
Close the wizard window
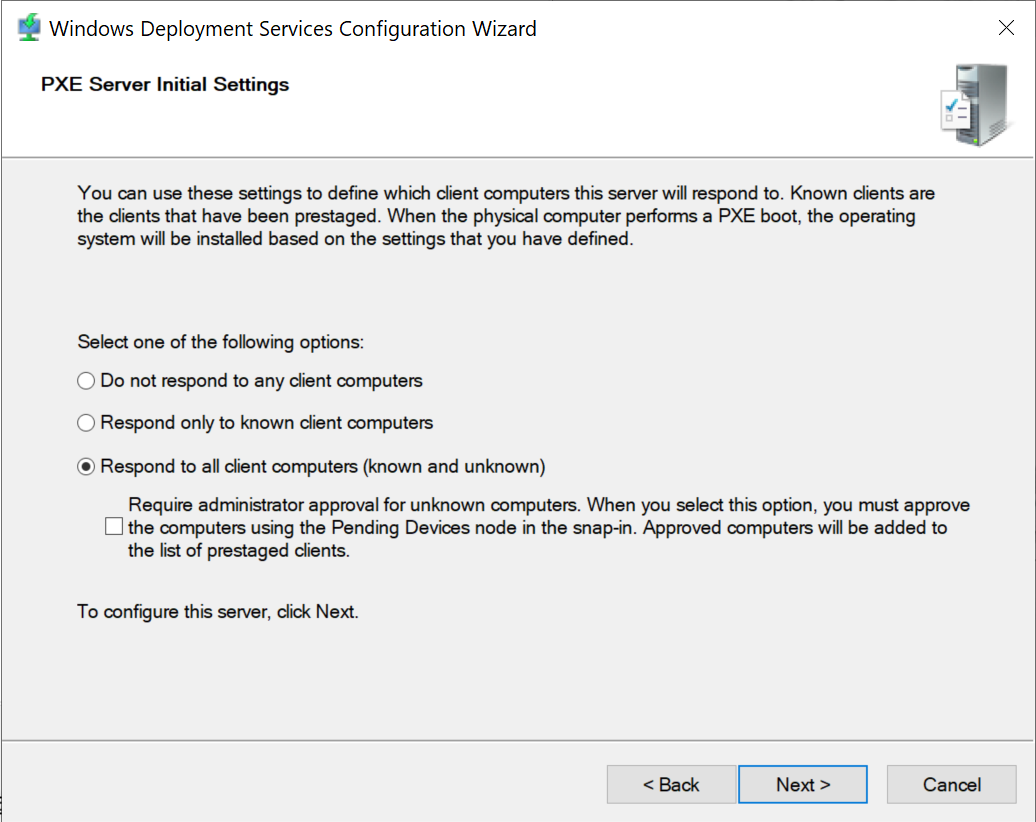1006,27
